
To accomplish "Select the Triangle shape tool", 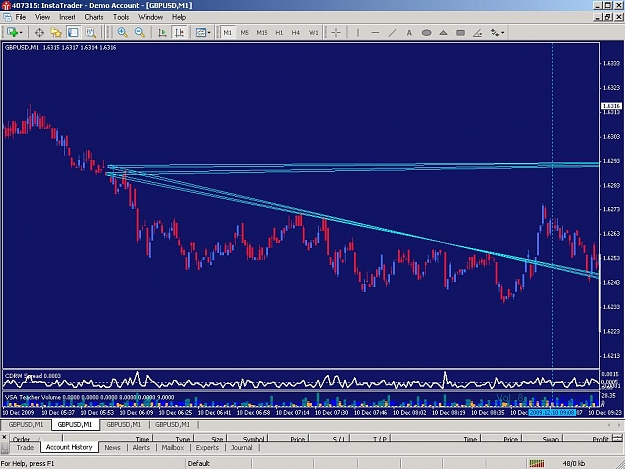I will (443, 33).
